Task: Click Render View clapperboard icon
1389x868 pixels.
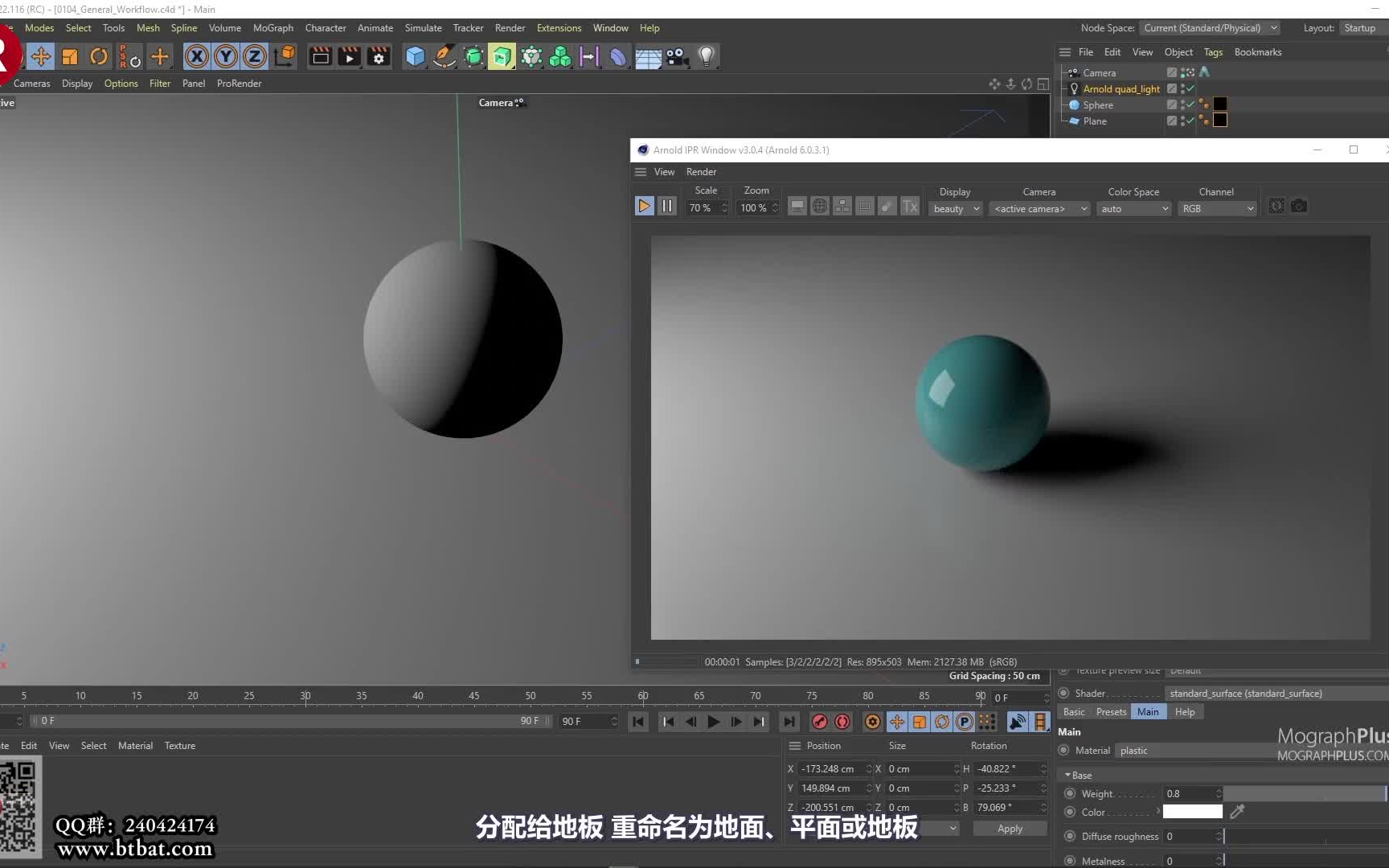Action: point(320,56)
